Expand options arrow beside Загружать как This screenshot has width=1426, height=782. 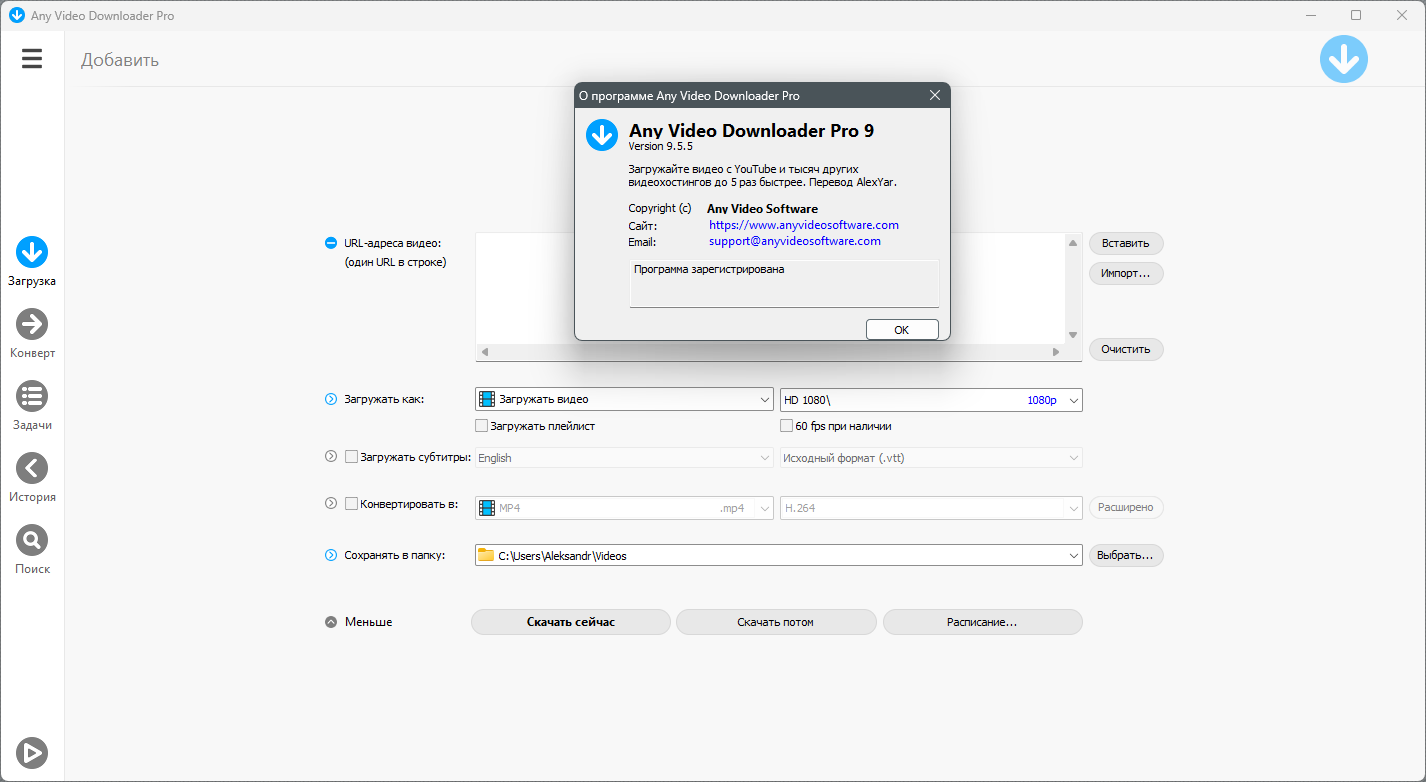(x=331, y=399)
